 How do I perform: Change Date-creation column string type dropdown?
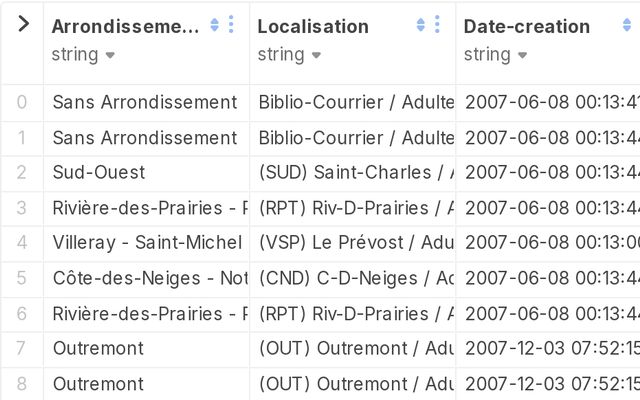496,55
